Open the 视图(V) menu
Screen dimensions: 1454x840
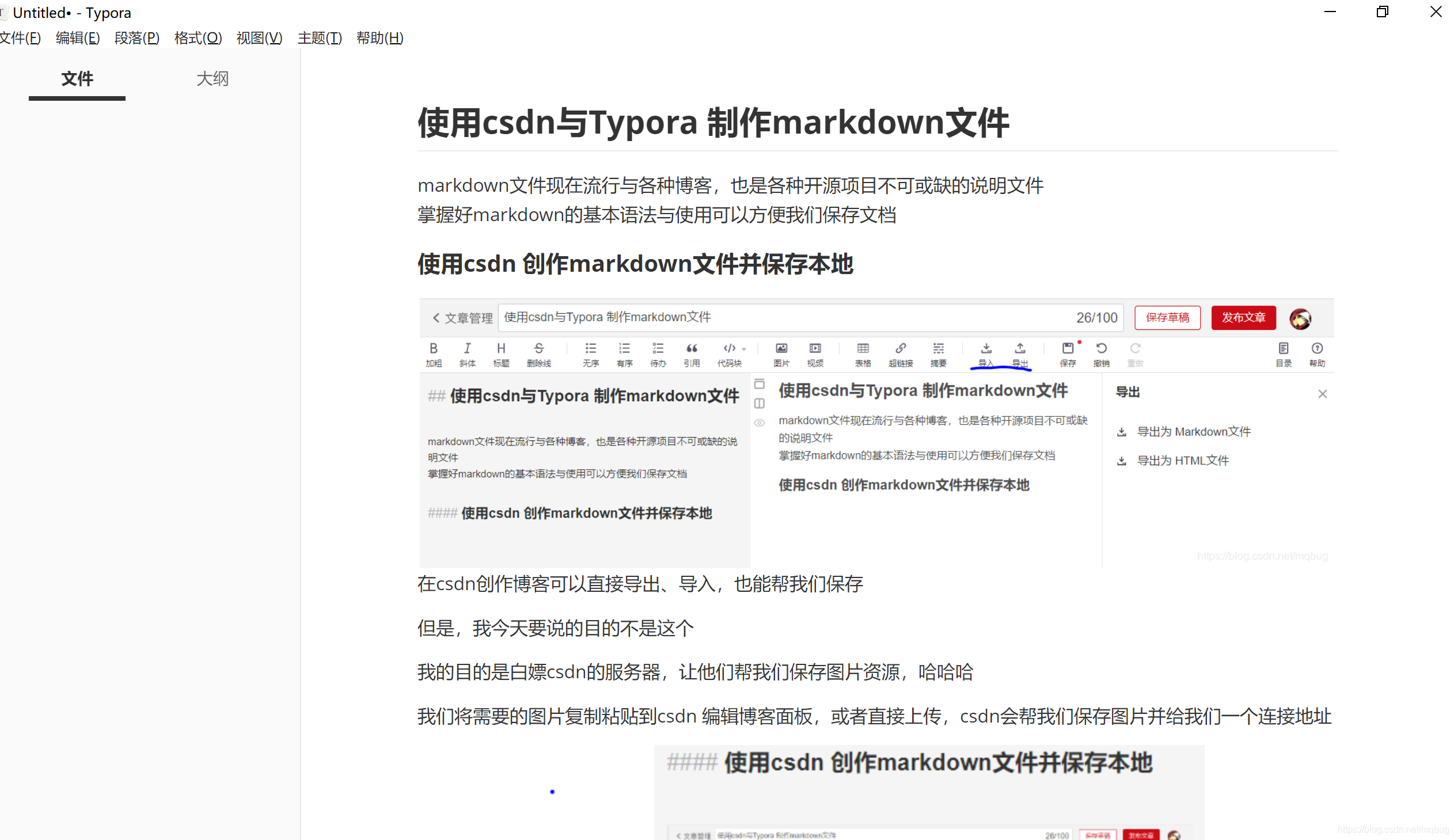pyautogui.click(x=260, y=38)
